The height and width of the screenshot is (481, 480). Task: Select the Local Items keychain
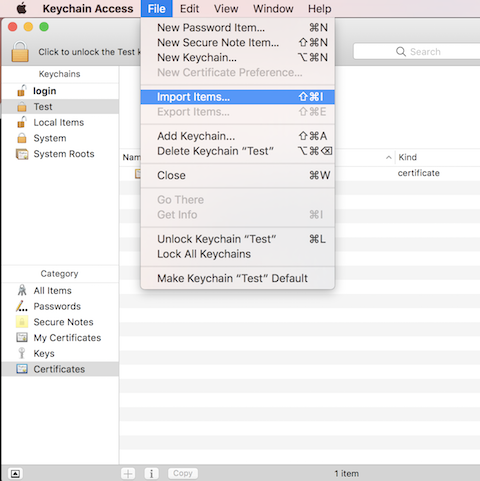(x=60, y=122)
